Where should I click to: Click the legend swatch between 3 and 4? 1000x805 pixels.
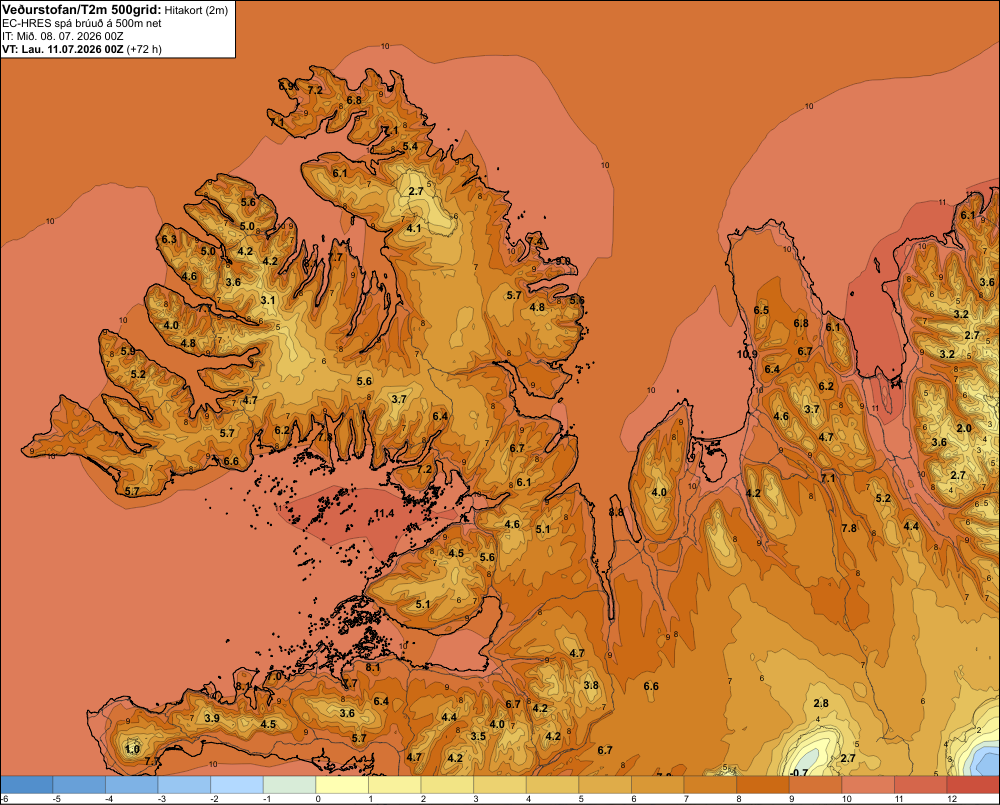(500, 784)
